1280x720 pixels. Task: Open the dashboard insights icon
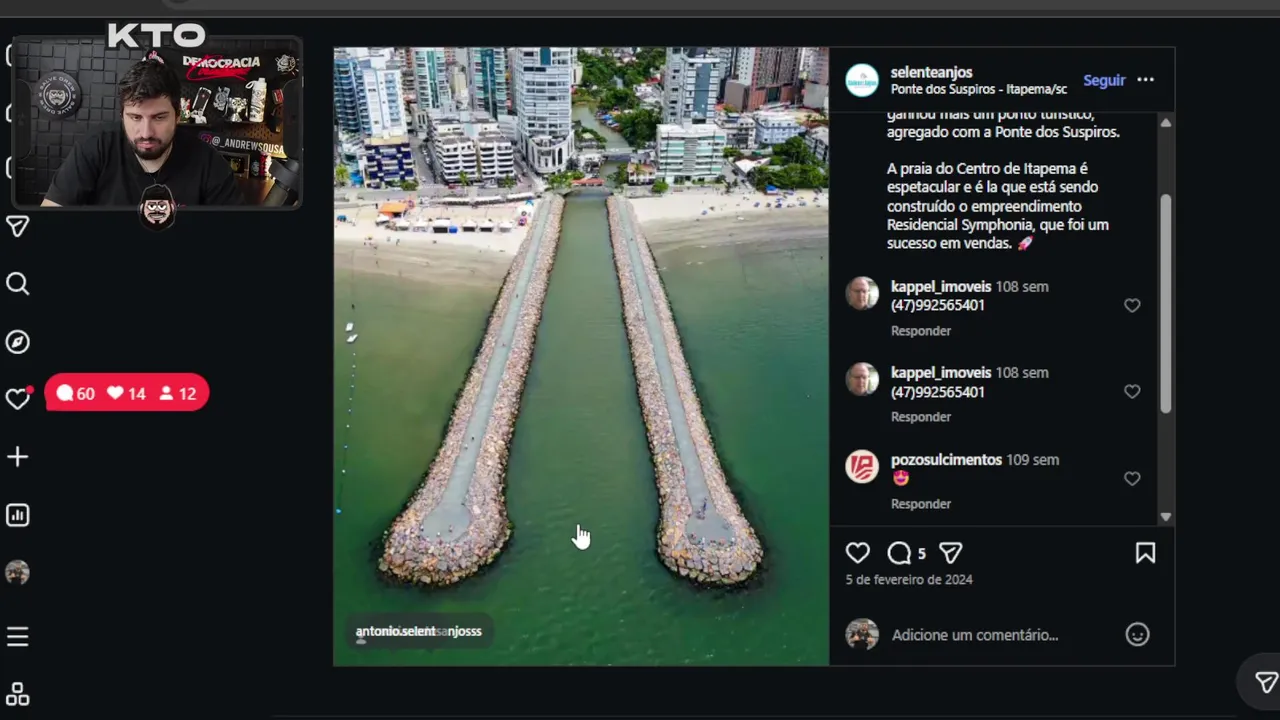(x=17, y=515)
